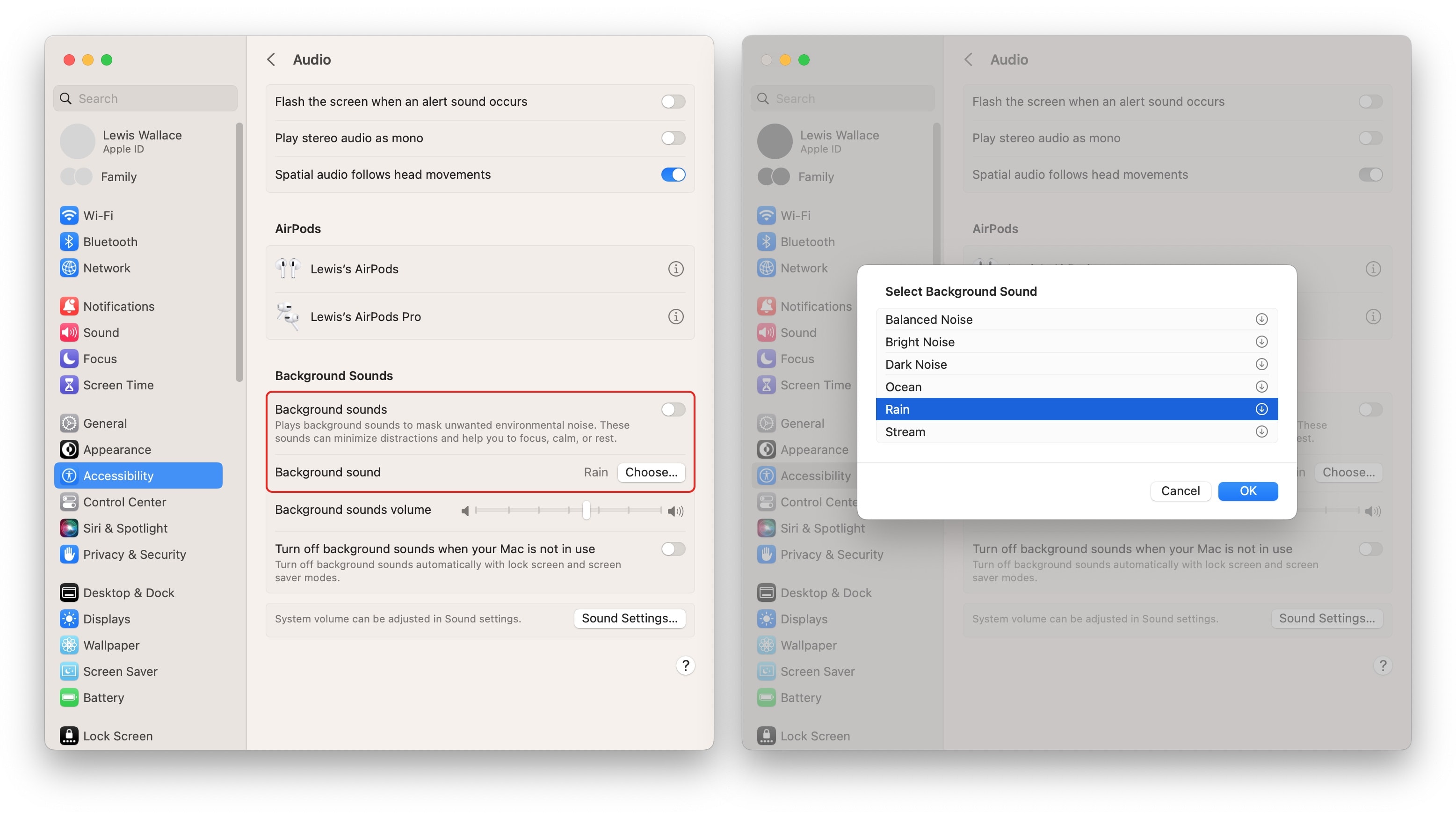Toggle Play stereo audio as mono
The image size is (1456, 819).
[x=673, y=138]
